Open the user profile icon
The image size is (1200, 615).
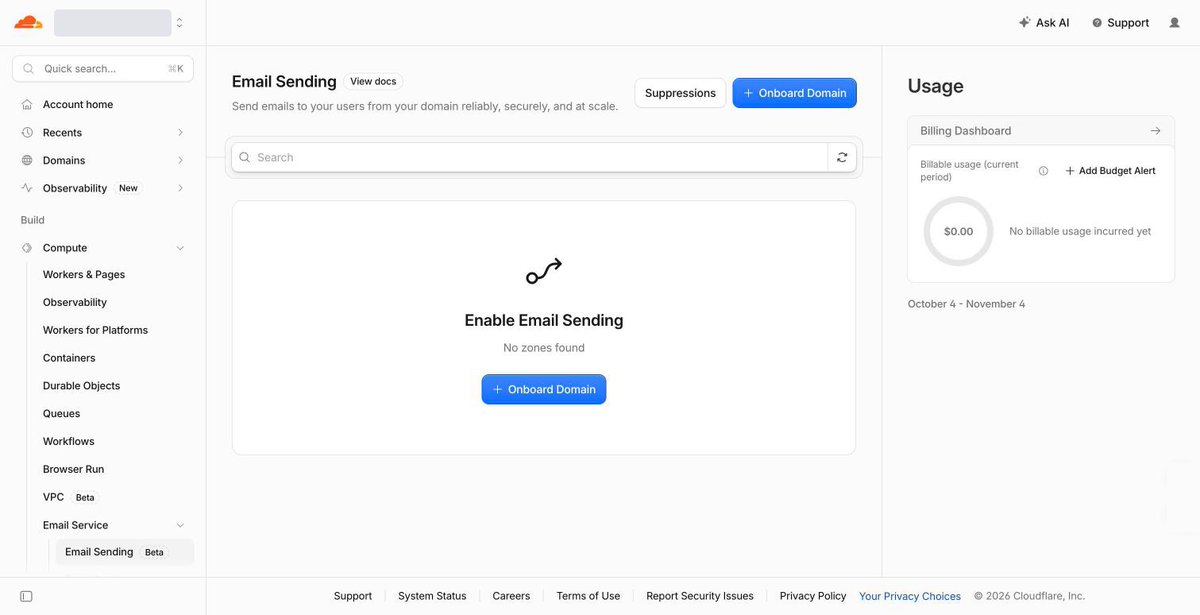(x=1174, y=22)
